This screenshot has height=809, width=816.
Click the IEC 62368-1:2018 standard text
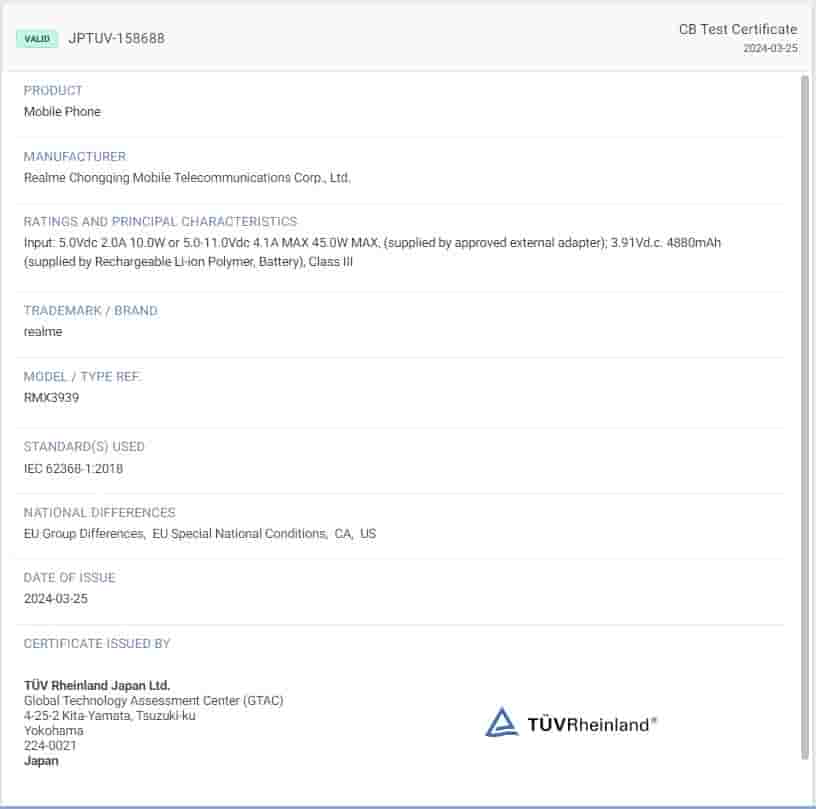73,468
